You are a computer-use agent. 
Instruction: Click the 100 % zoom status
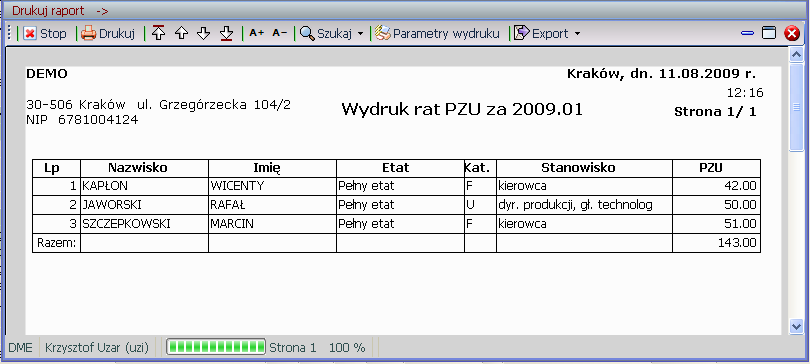point(347,347)
